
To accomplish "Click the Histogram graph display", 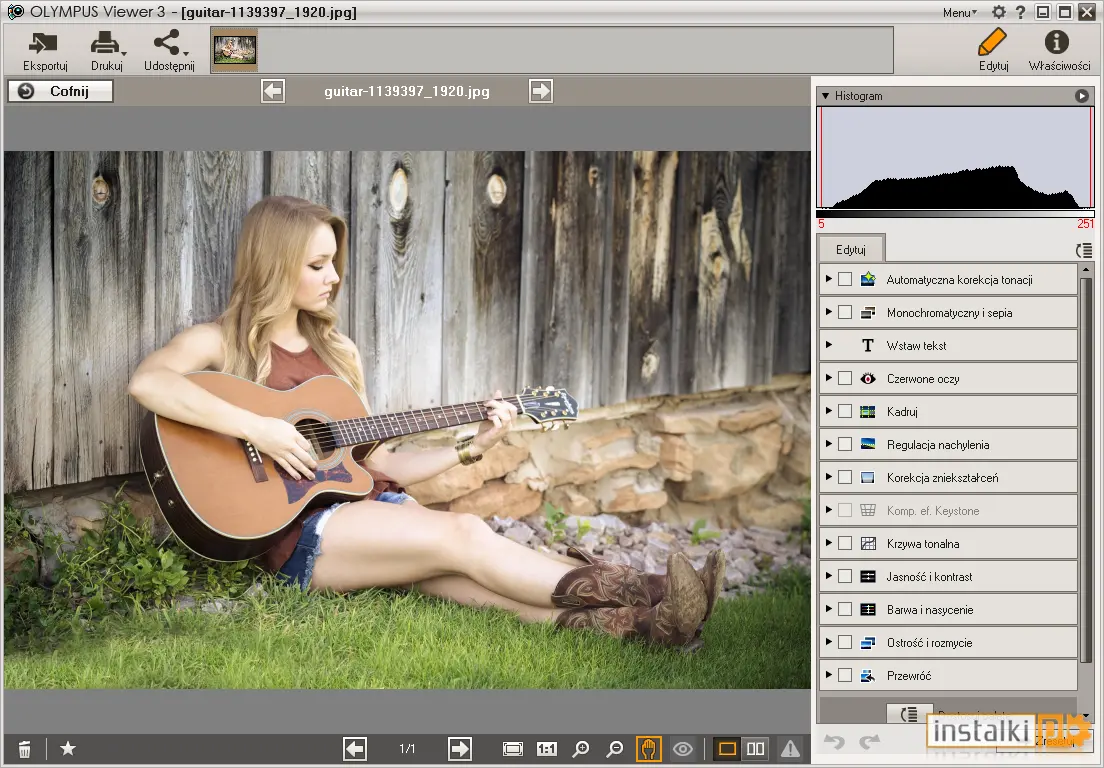I will coord(955,158).
